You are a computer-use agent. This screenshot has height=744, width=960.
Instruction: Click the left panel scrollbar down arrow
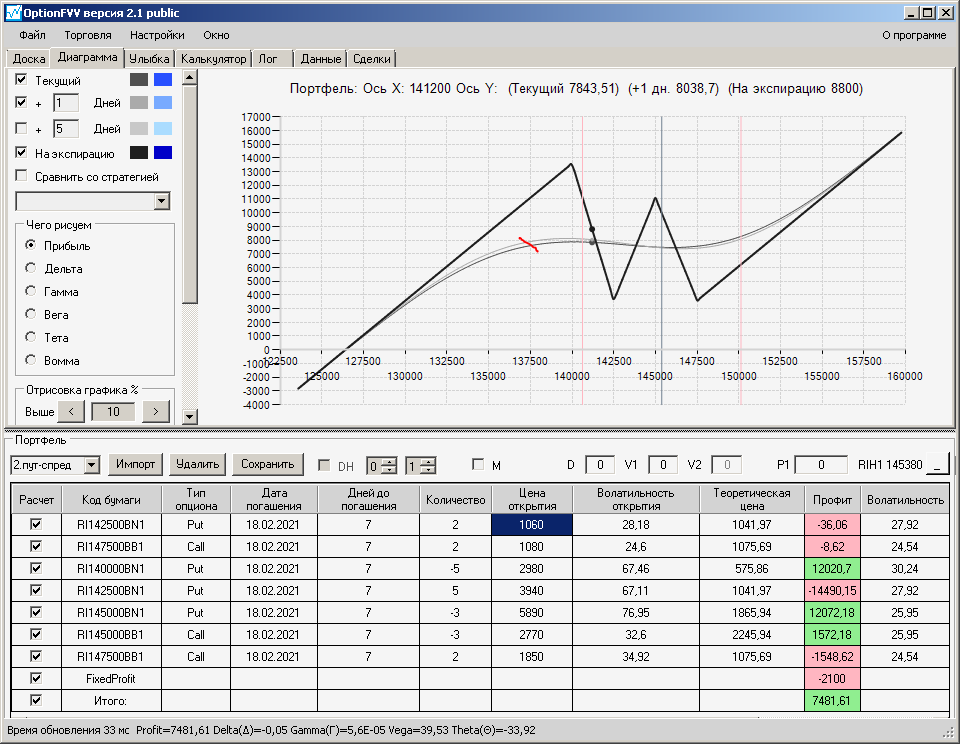pos(190,416)
